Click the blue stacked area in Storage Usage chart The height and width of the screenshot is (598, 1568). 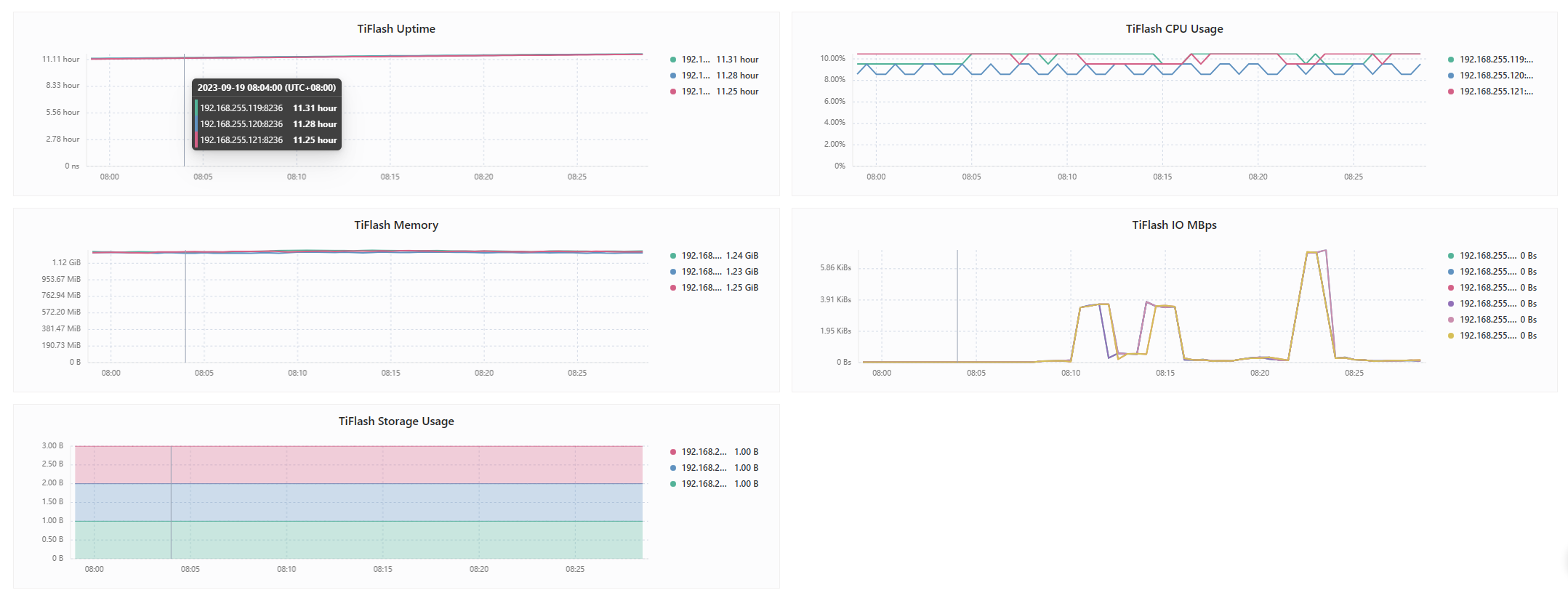pyautogui.click(x=359, y=503)
